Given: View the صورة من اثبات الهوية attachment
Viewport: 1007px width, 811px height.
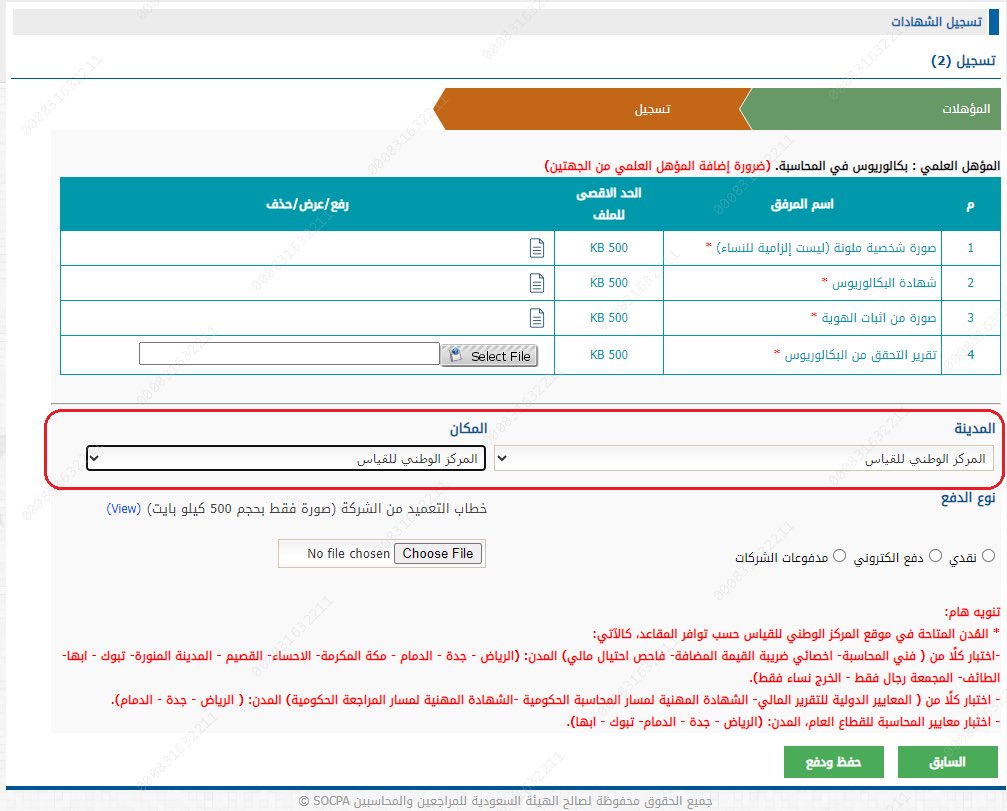Looking at the screenshot, I should point(537,317).
